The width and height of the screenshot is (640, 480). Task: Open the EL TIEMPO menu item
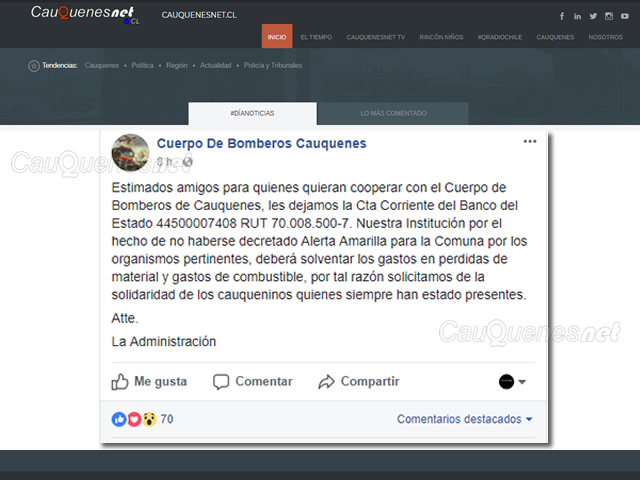point(316,37)
